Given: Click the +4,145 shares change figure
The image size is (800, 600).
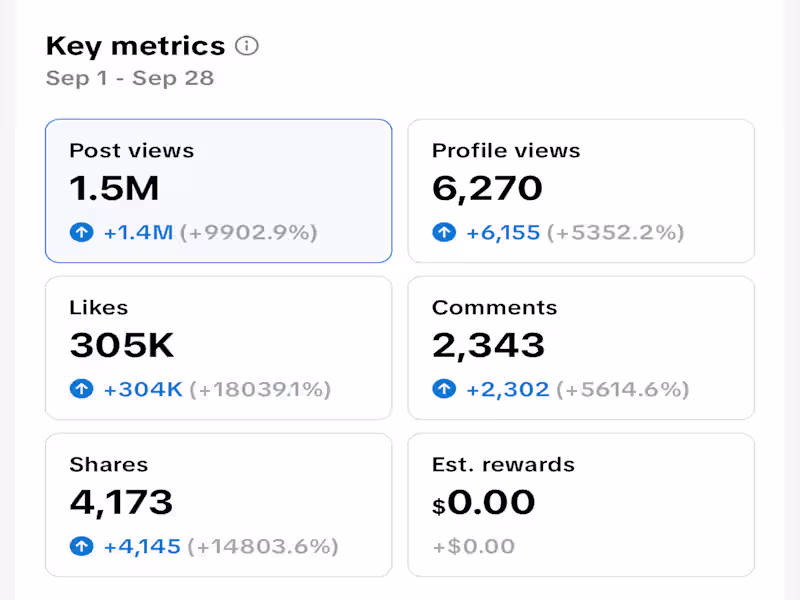Looking at the screenshot, I should click(x=142, y=546).
